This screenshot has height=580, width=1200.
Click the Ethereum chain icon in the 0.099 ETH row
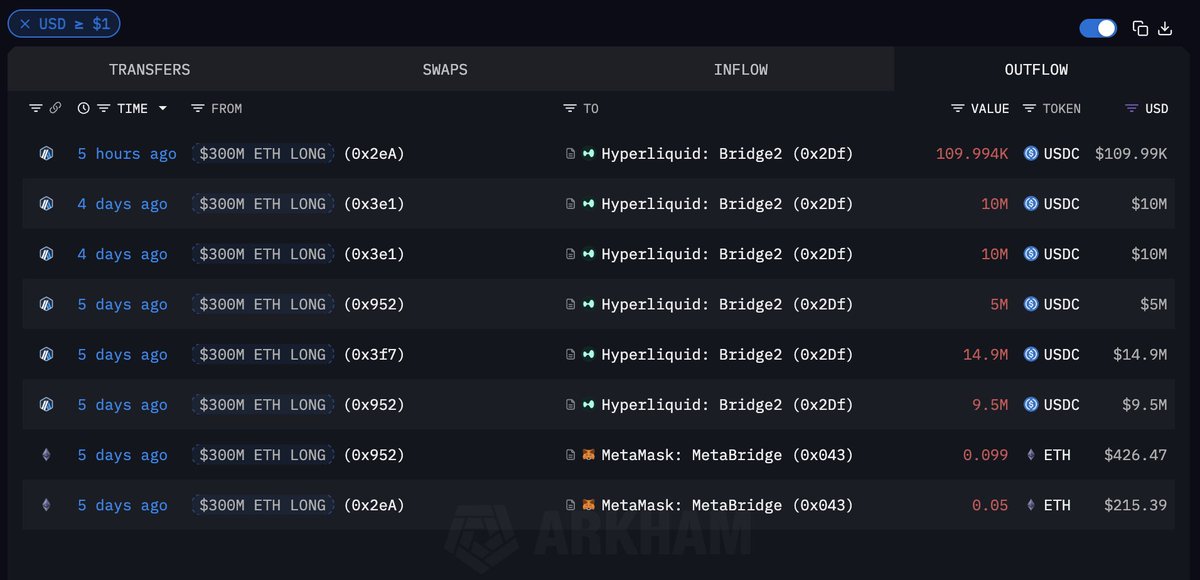click(x=46, y=455)
